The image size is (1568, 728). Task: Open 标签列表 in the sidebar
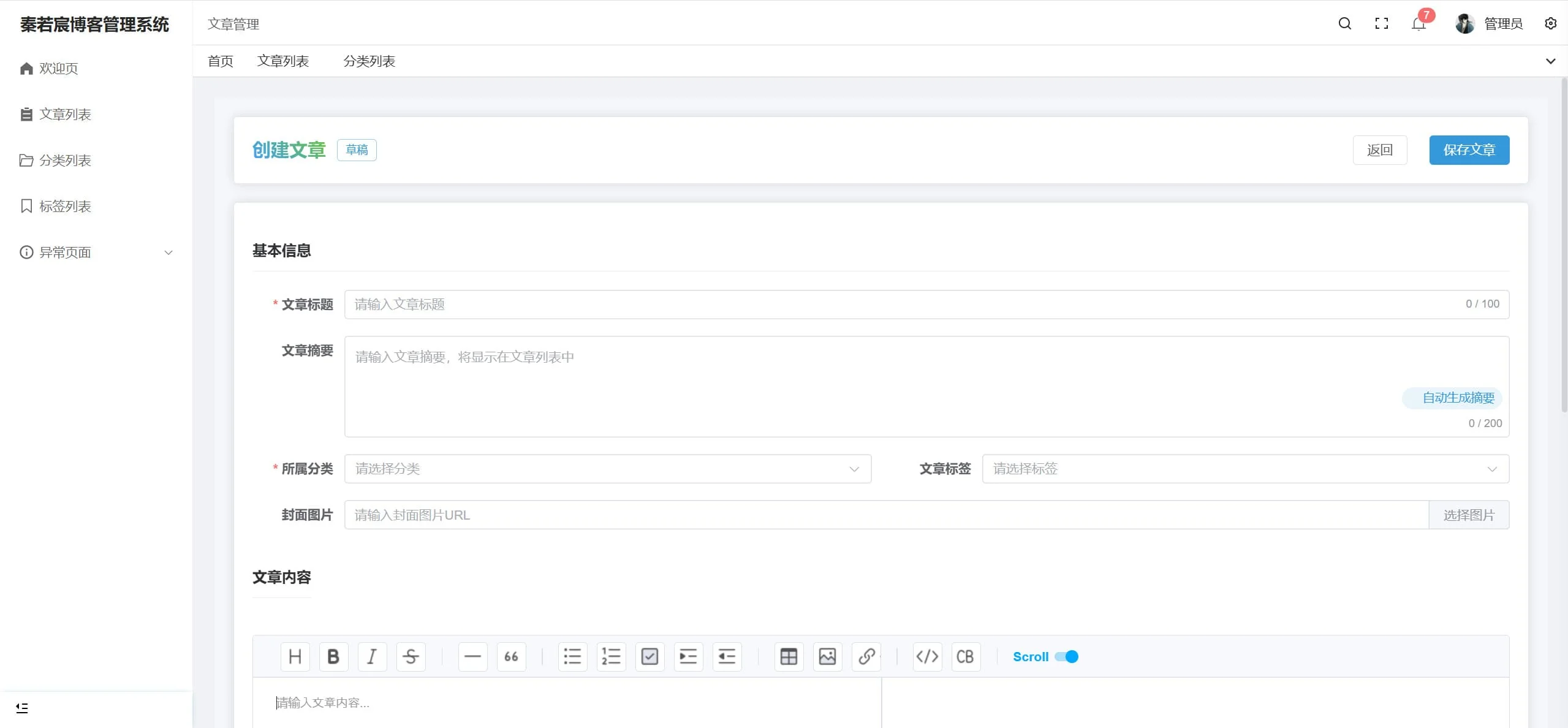(65, 207)
